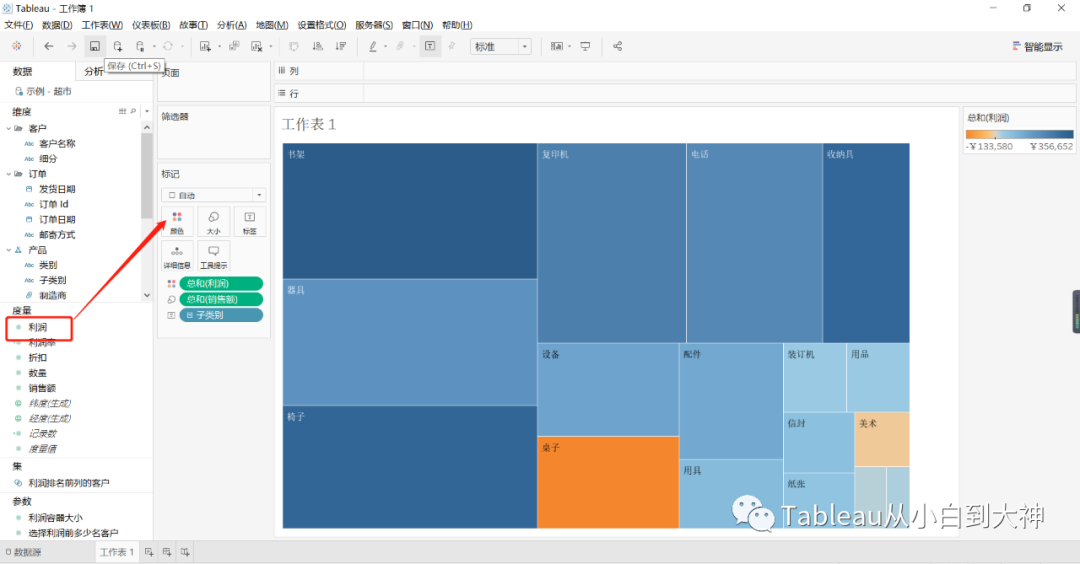
Task: Click the 子类别 pill on marks card
Action: [x=221, y=315]
